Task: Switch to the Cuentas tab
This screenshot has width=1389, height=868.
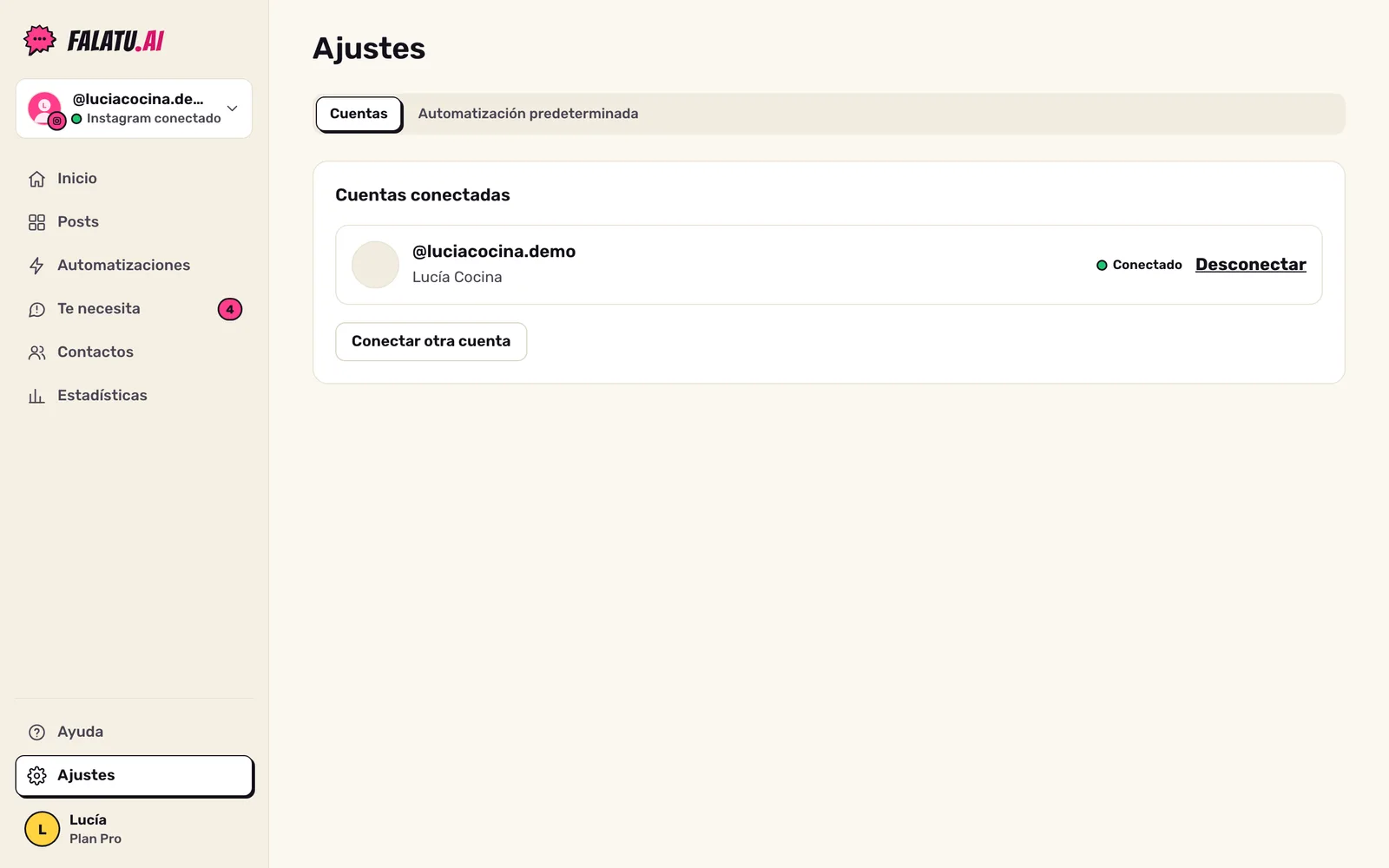Action: (359, 114)
